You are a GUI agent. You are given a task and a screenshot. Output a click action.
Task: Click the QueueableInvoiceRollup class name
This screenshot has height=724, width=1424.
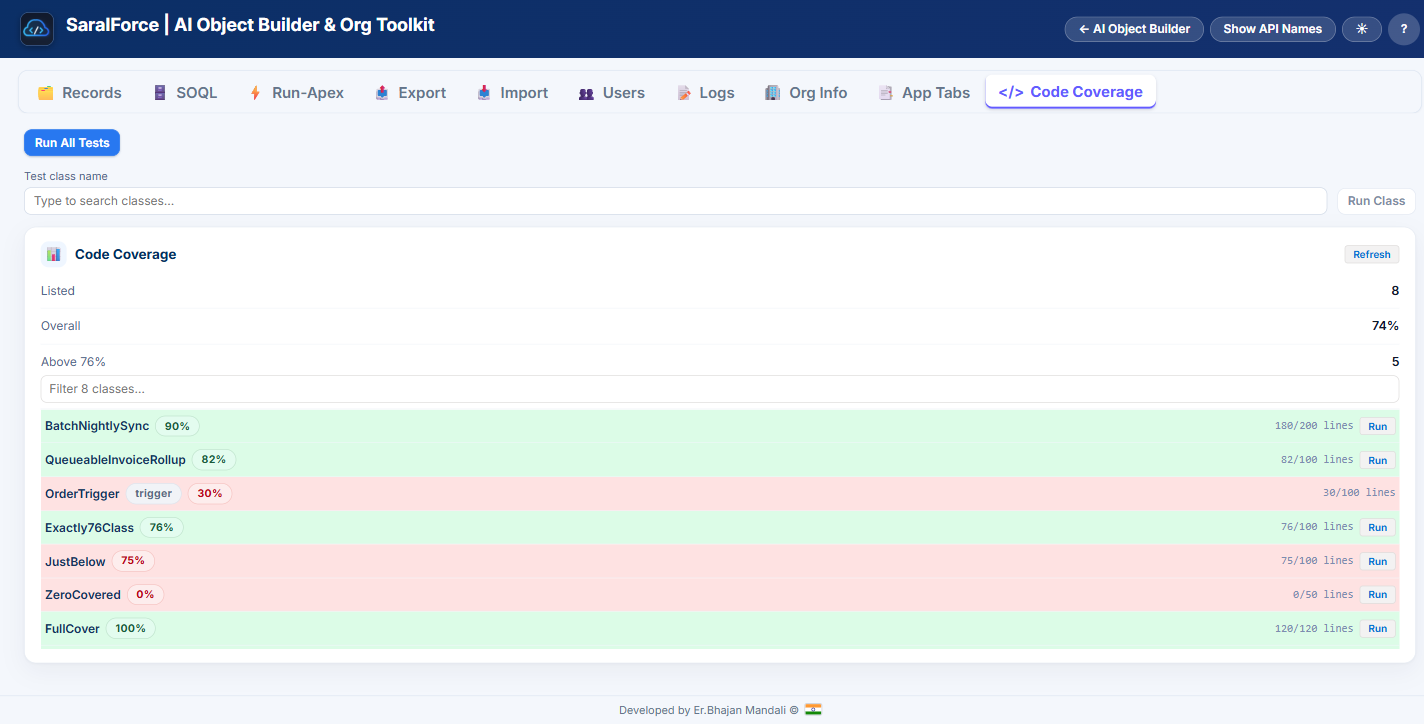click(x=115, y=460)
